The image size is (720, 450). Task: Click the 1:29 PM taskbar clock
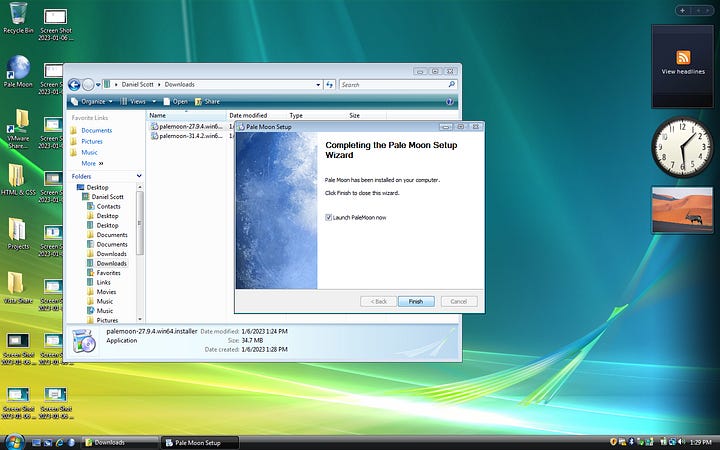tap(700, 442)
